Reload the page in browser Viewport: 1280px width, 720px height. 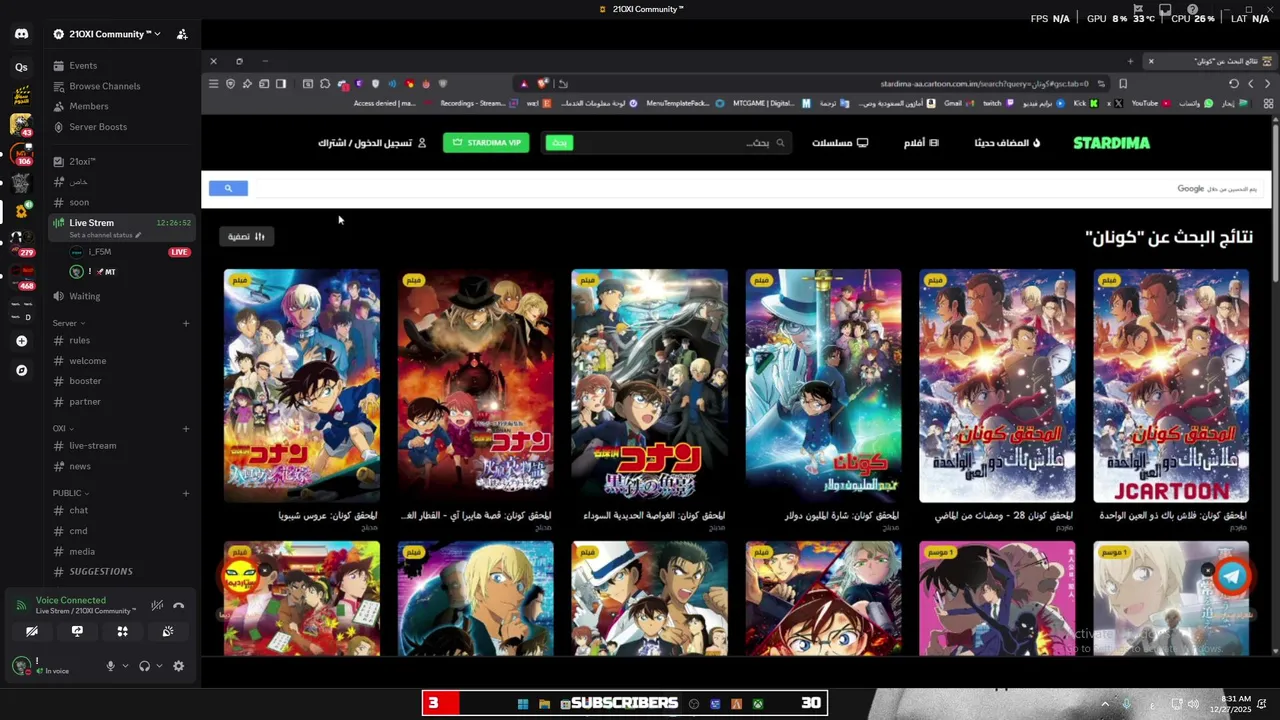[x=1233, y=84]
